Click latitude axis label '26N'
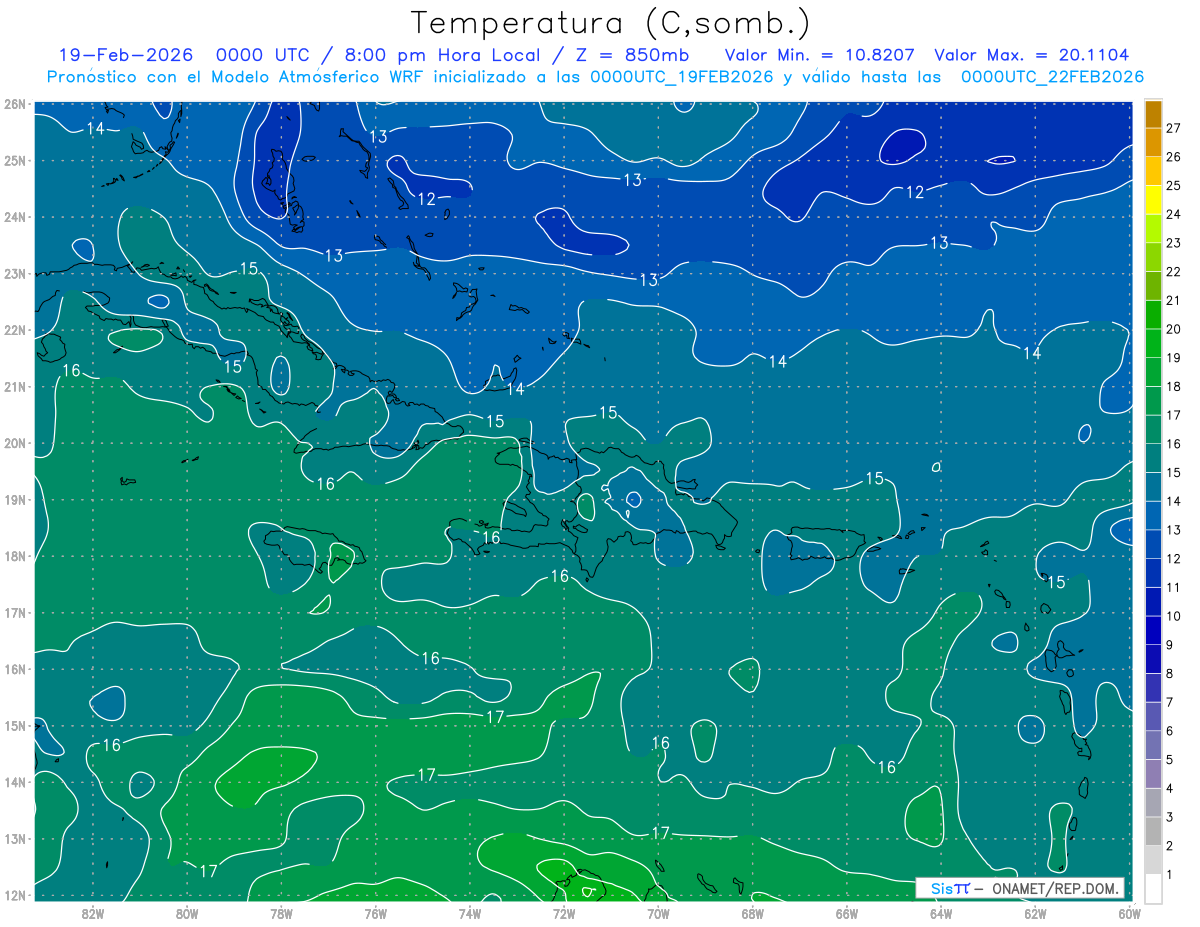Screen dimensions: 1200x927 click(15, 104)
